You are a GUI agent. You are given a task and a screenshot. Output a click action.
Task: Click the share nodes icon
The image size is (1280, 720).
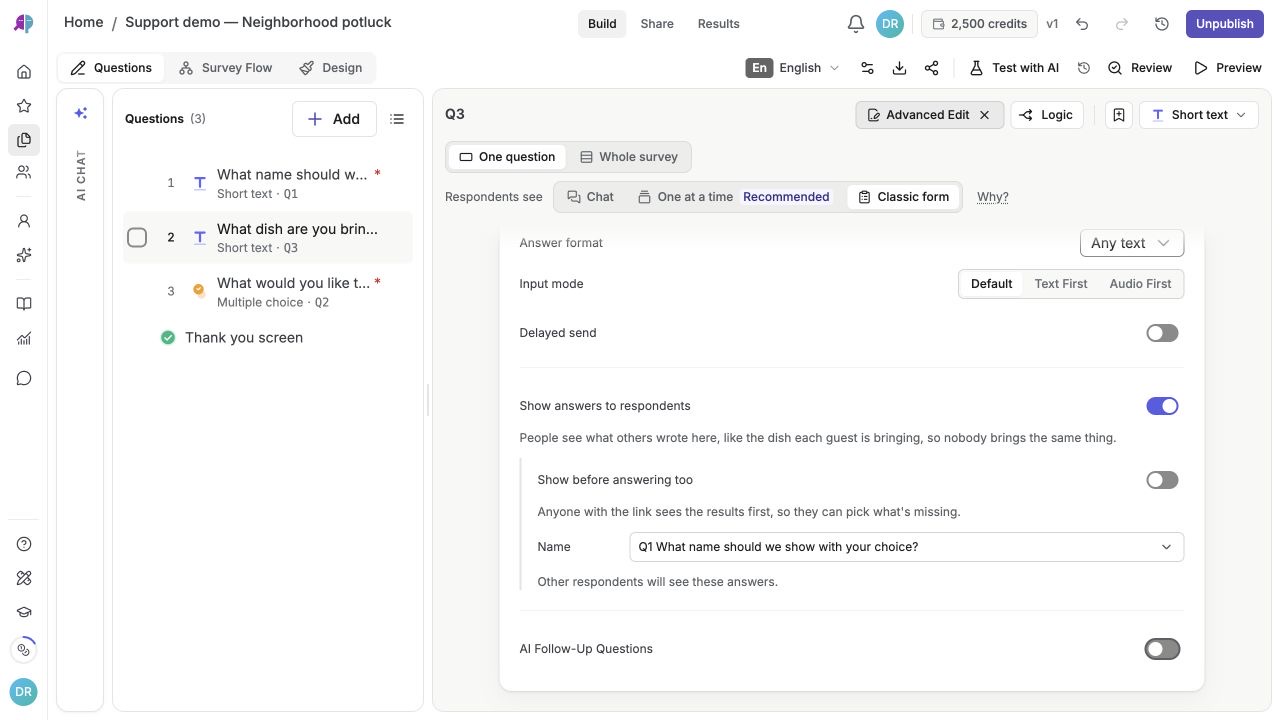[931, 68]
